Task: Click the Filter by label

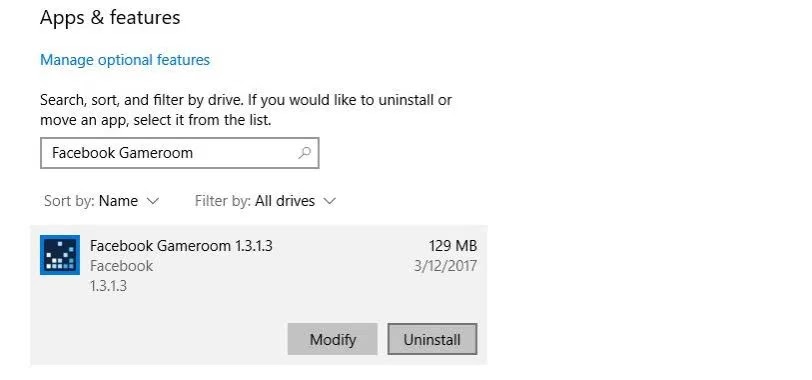Action: pyautogui.click(x=223, y=201)
